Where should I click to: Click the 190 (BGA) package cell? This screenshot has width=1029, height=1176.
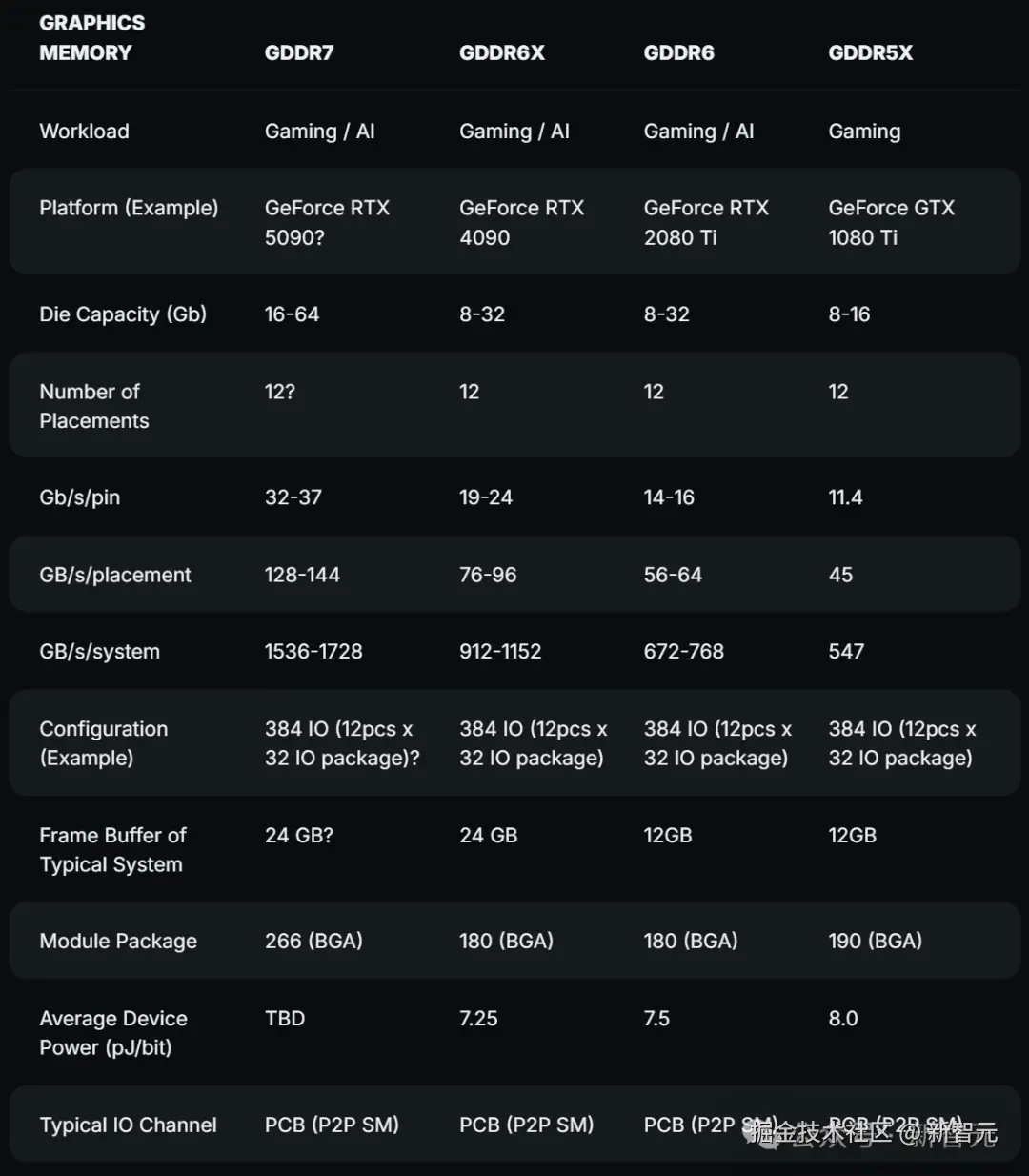click(x=875, y=942)
